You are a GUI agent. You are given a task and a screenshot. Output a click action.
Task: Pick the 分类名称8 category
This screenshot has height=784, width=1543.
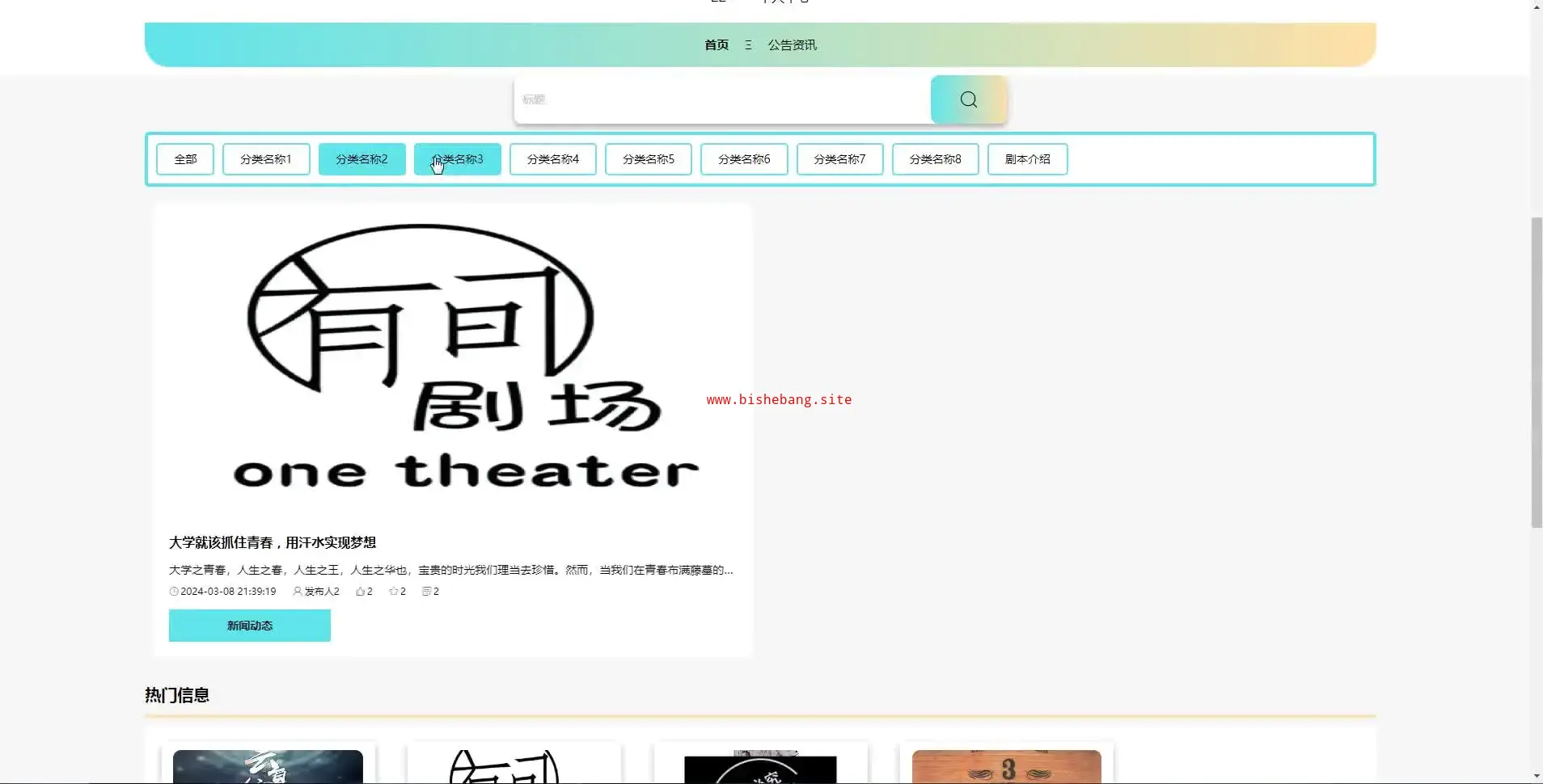tap(935, 159)
